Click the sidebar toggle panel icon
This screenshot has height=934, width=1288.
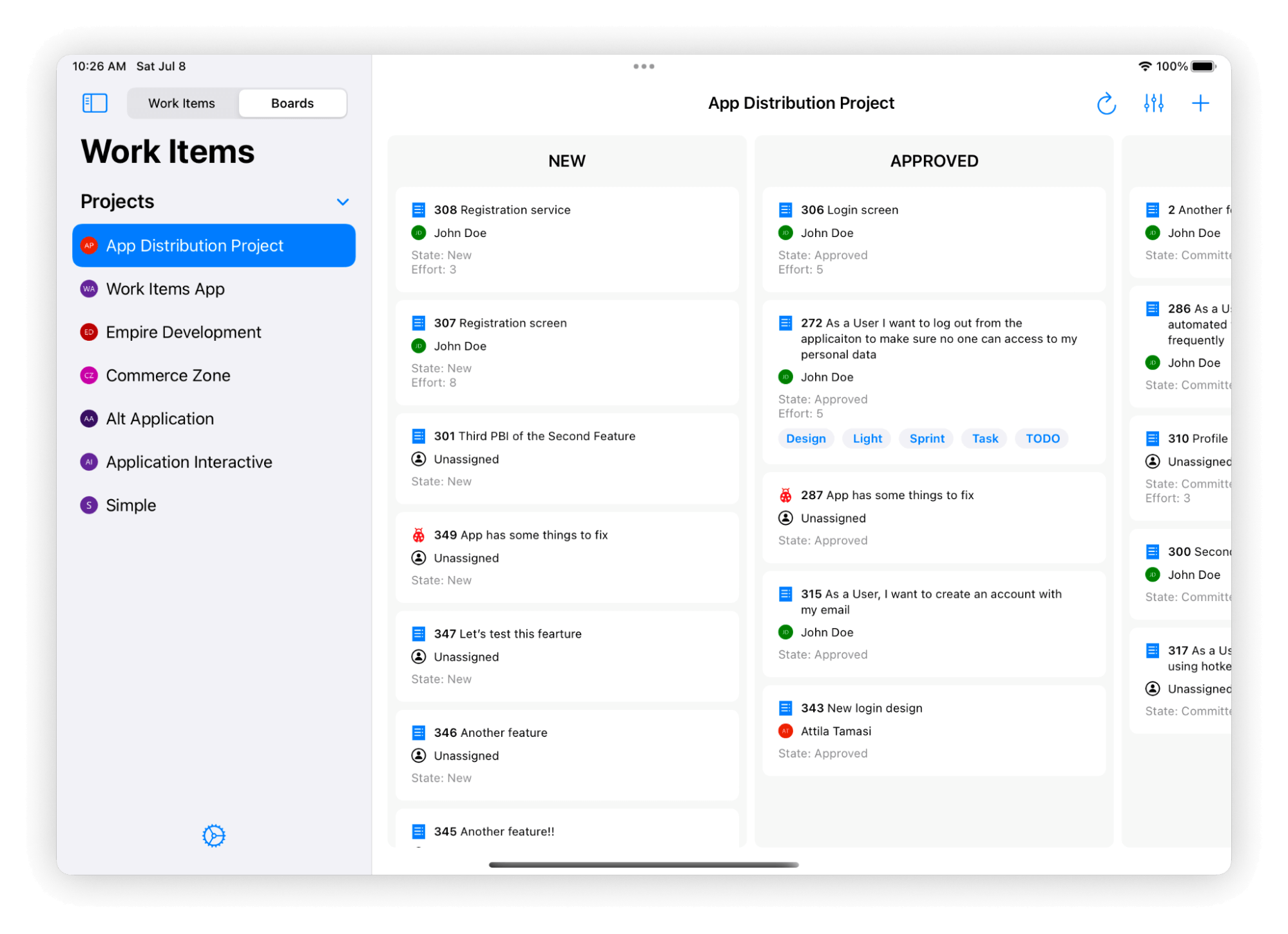click(94, 103)
